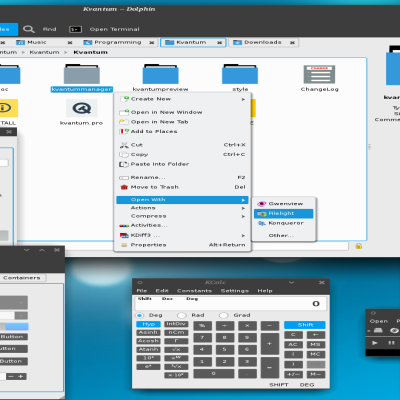This screenshot has height=400, width=400.
Task: Select the kvantumpreview folder icon
Action: point(160,74)
